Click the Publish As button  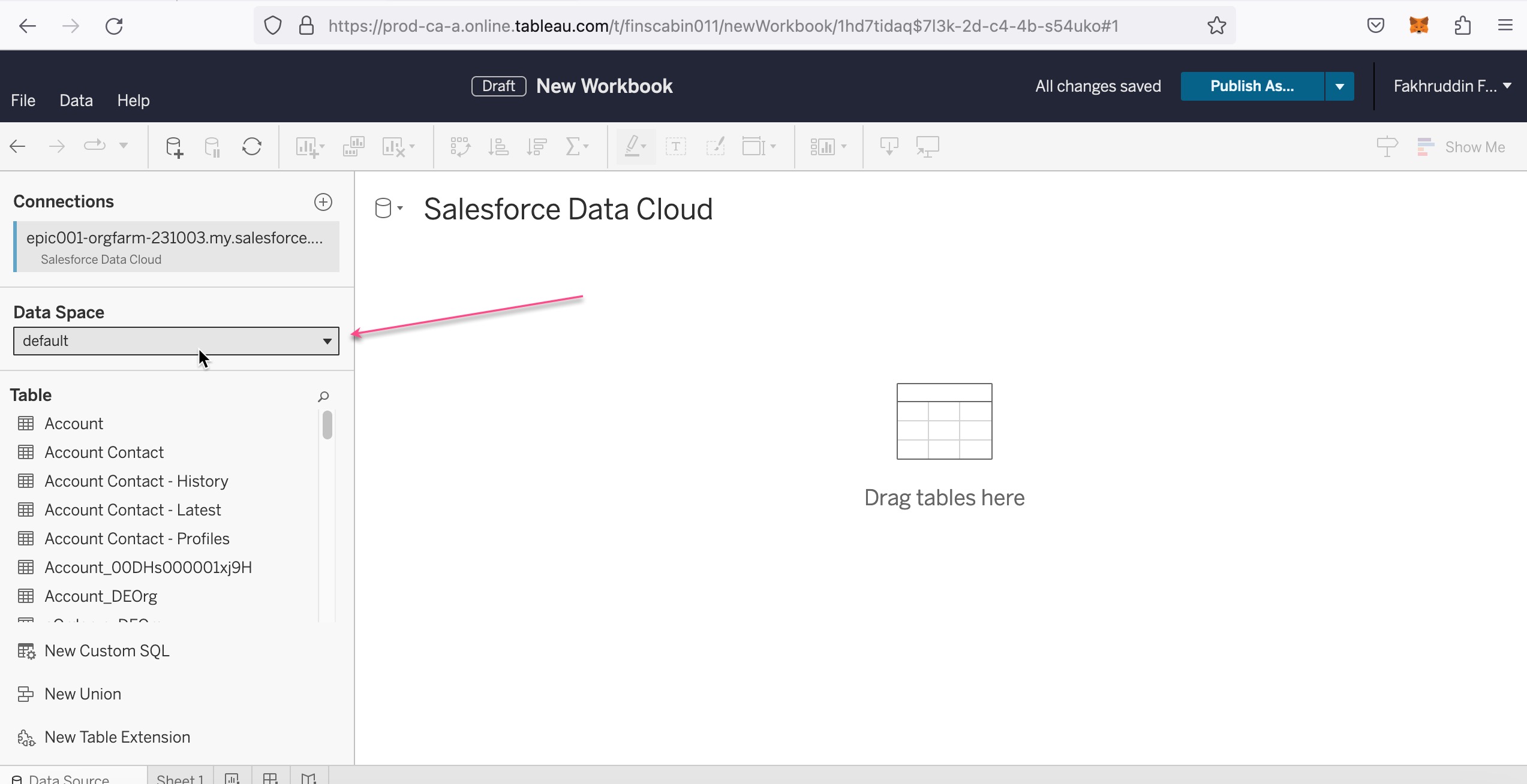[1252, 86]
